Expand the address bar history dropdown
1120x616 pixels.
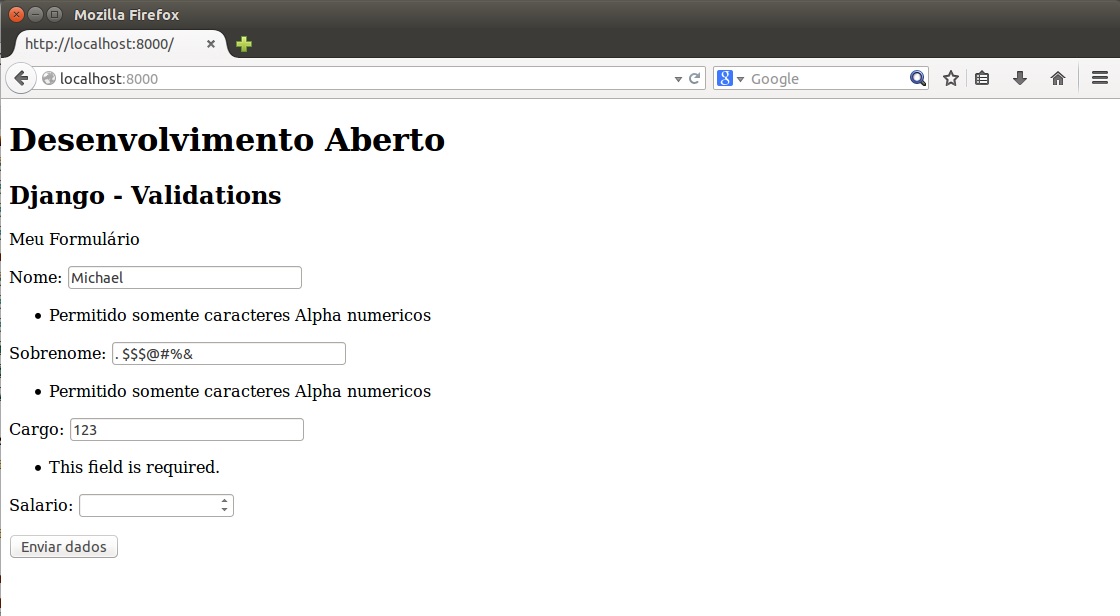pos(678,78)
